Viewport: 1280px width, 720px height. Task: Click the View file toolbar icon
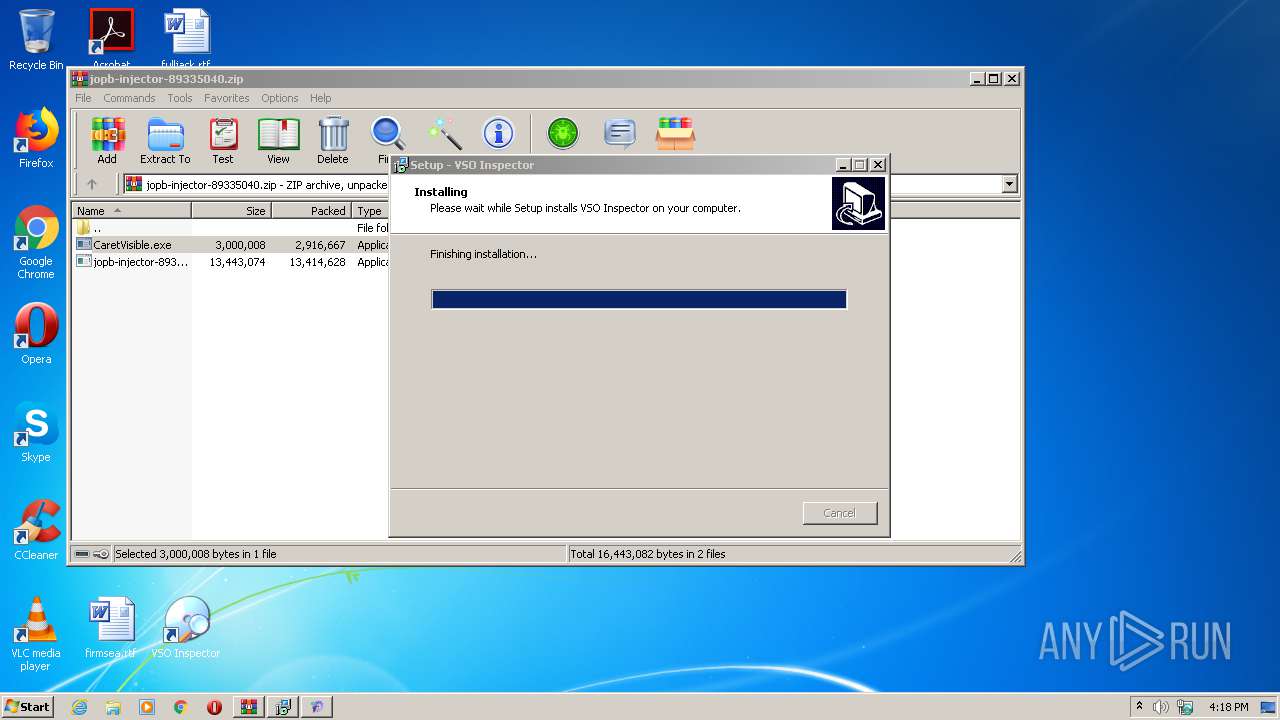click(x=278, y=140)
